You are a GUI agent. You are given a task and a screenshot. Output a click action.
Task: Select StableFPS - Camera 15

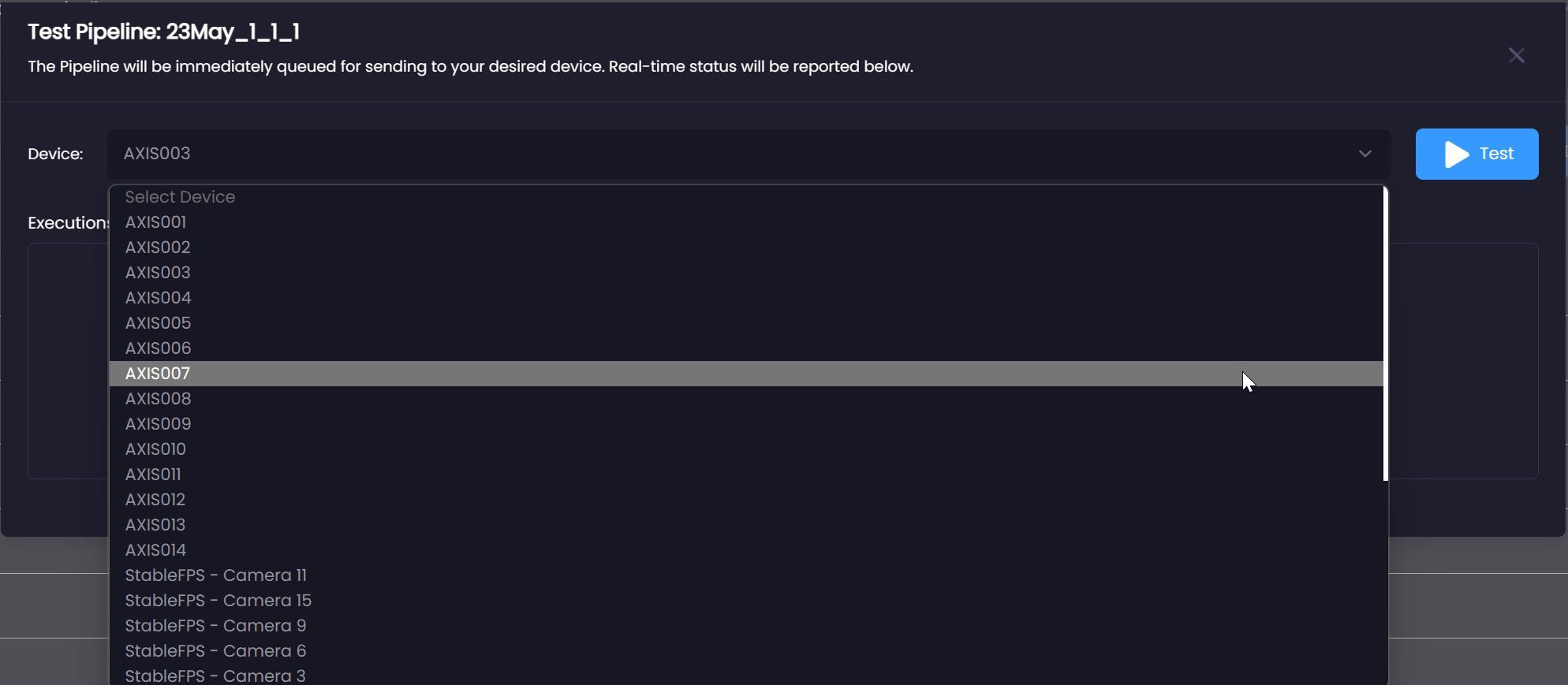(746, 601)
